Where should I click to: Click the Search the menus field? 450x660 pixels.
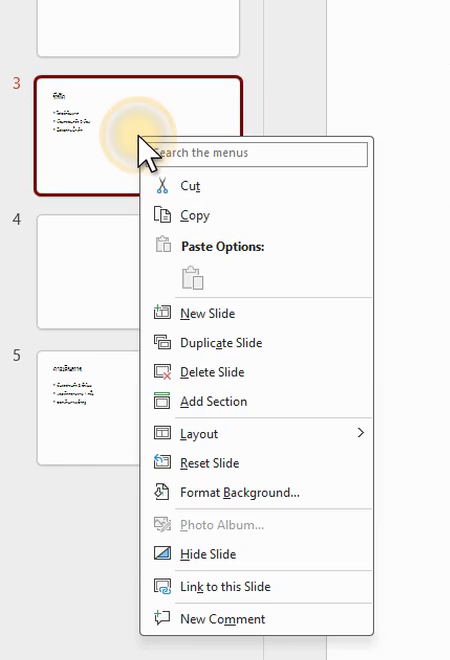[257, 153]
